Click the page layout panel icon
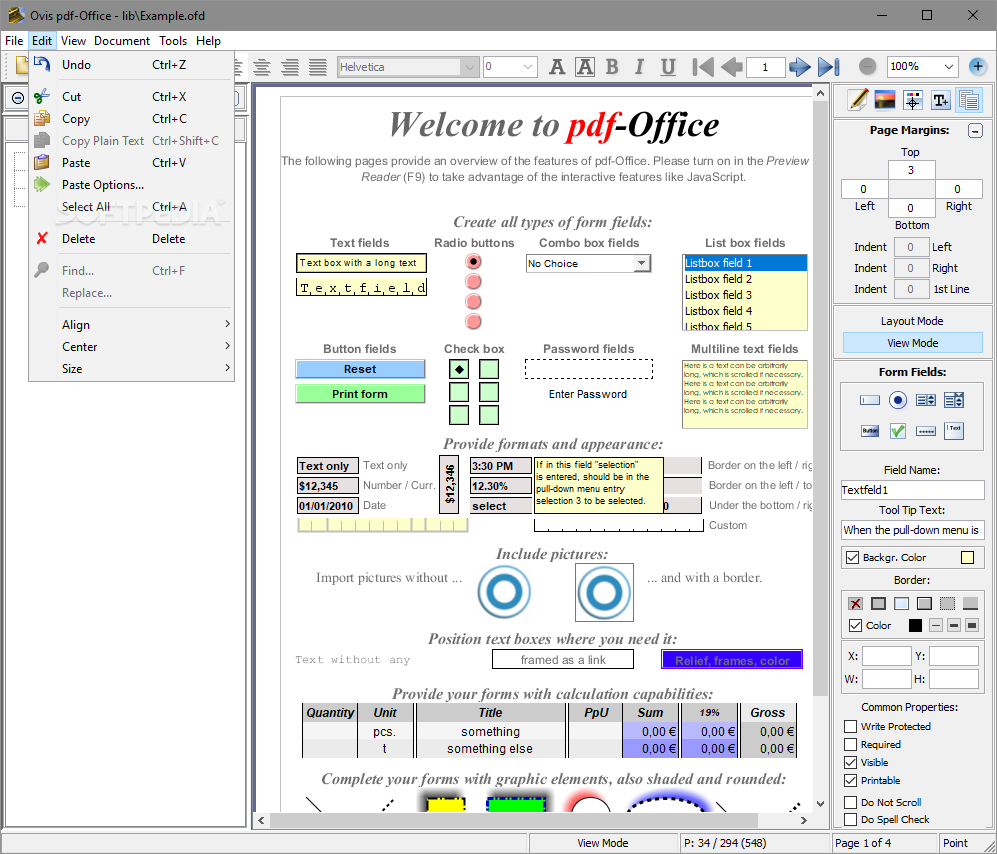Viewport: 997px width, 854px height. (969, 99)
